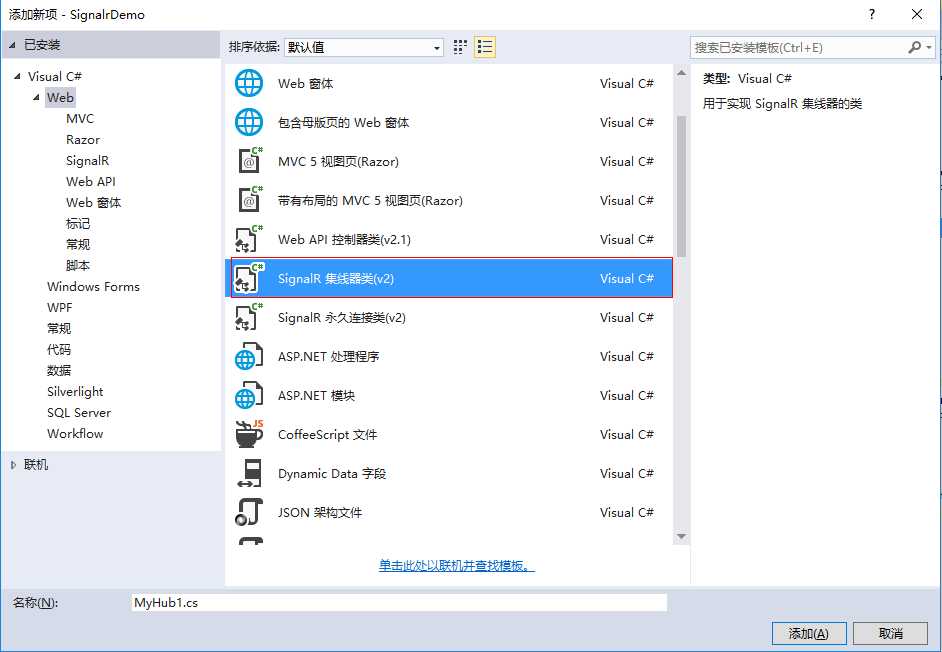Click ASP.NET 处理程序 template name
The width and height of the screenshot is (942, 652).
pyautogui.click(x=329, y=356)
